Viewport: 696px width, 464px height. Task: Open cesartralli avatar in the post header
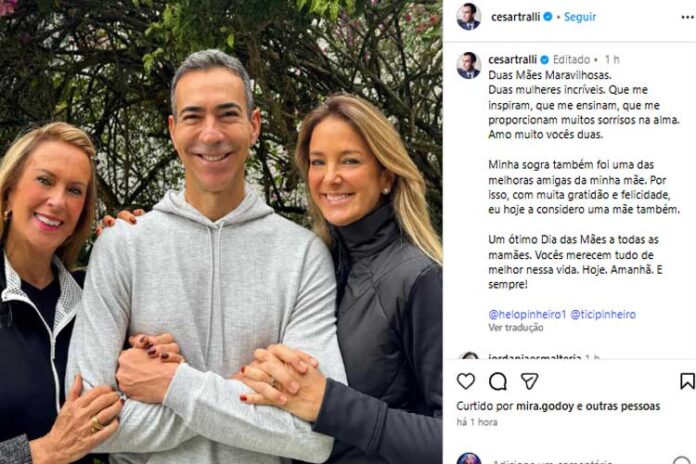point(469,17)
